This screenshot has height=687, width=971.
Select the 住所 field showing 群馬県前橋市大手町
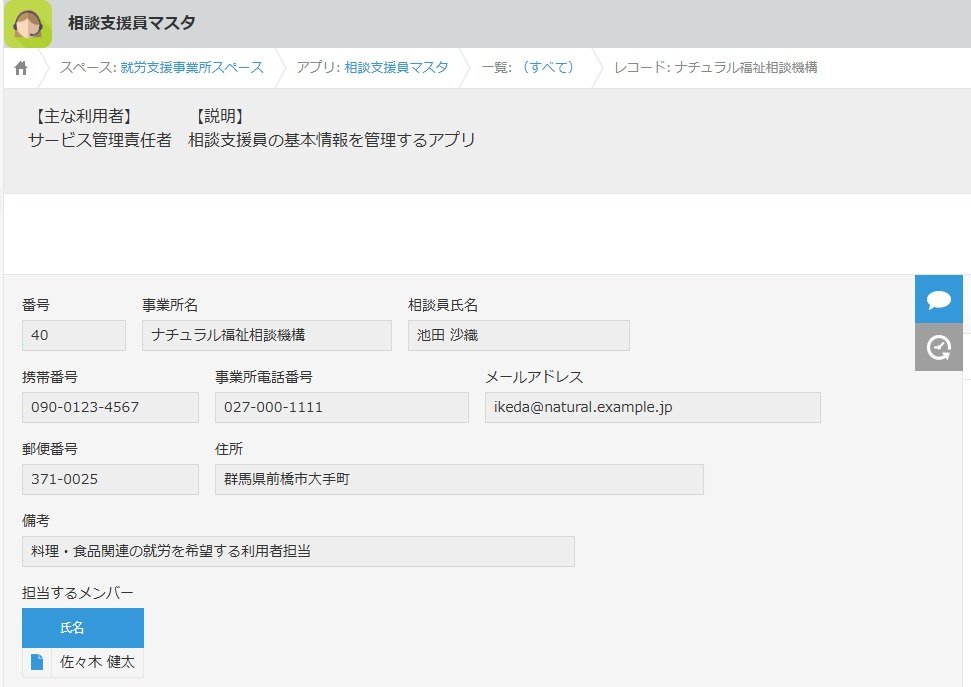click(x=460, y=479)
